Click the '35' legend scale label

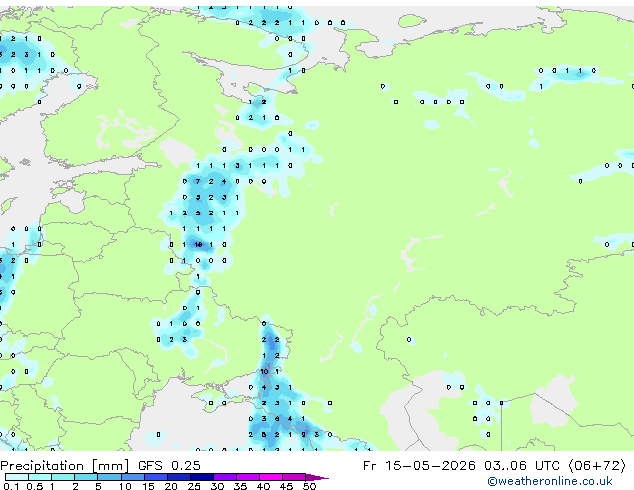click(240, 486)
